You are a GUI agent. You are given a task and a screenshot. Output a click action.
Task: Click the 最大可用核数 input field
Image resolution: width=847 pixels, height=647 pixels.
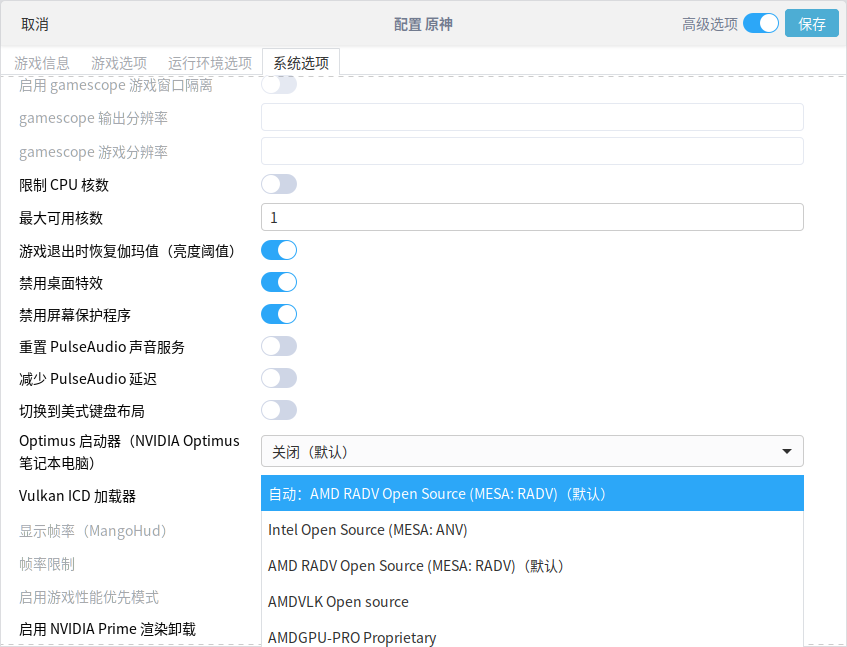click(x=532, y=217)
